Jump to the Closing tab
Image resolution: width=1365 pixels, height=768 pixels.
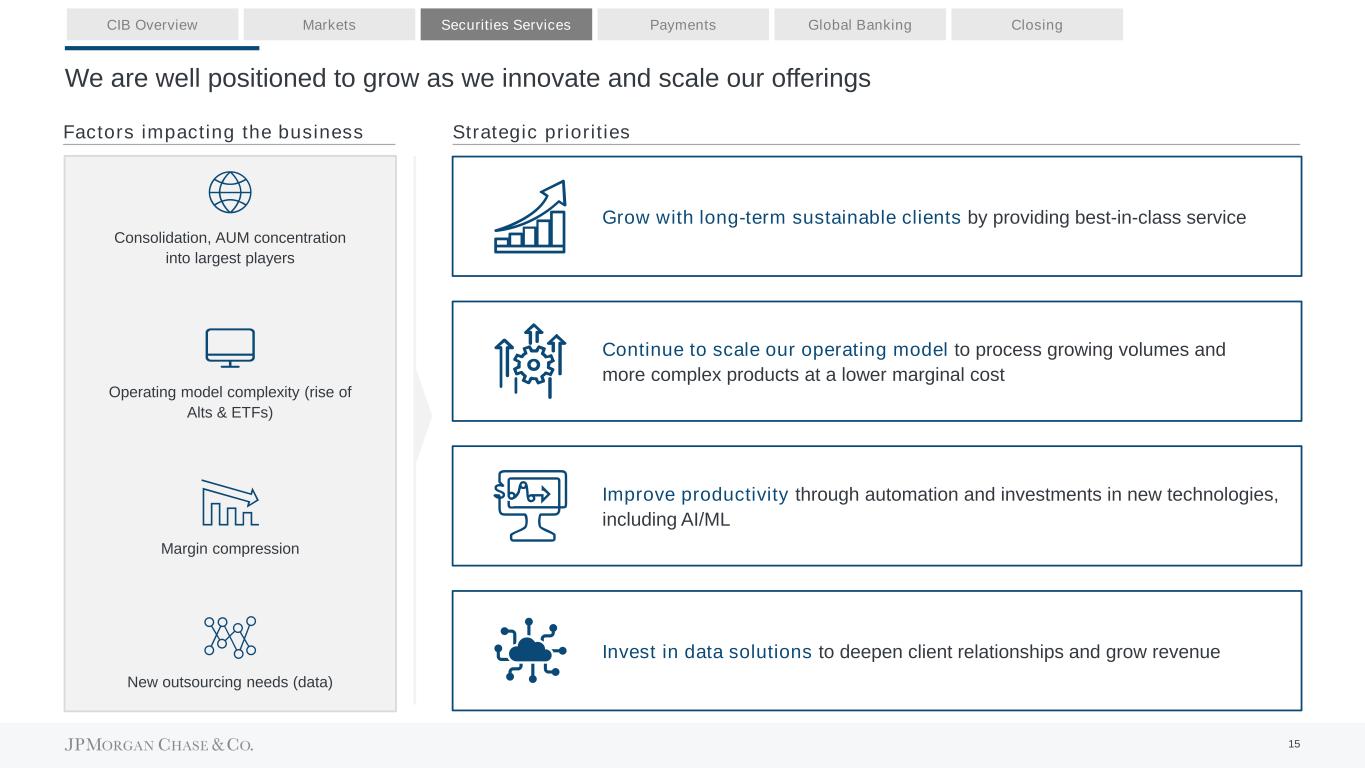pos(1037,25)
